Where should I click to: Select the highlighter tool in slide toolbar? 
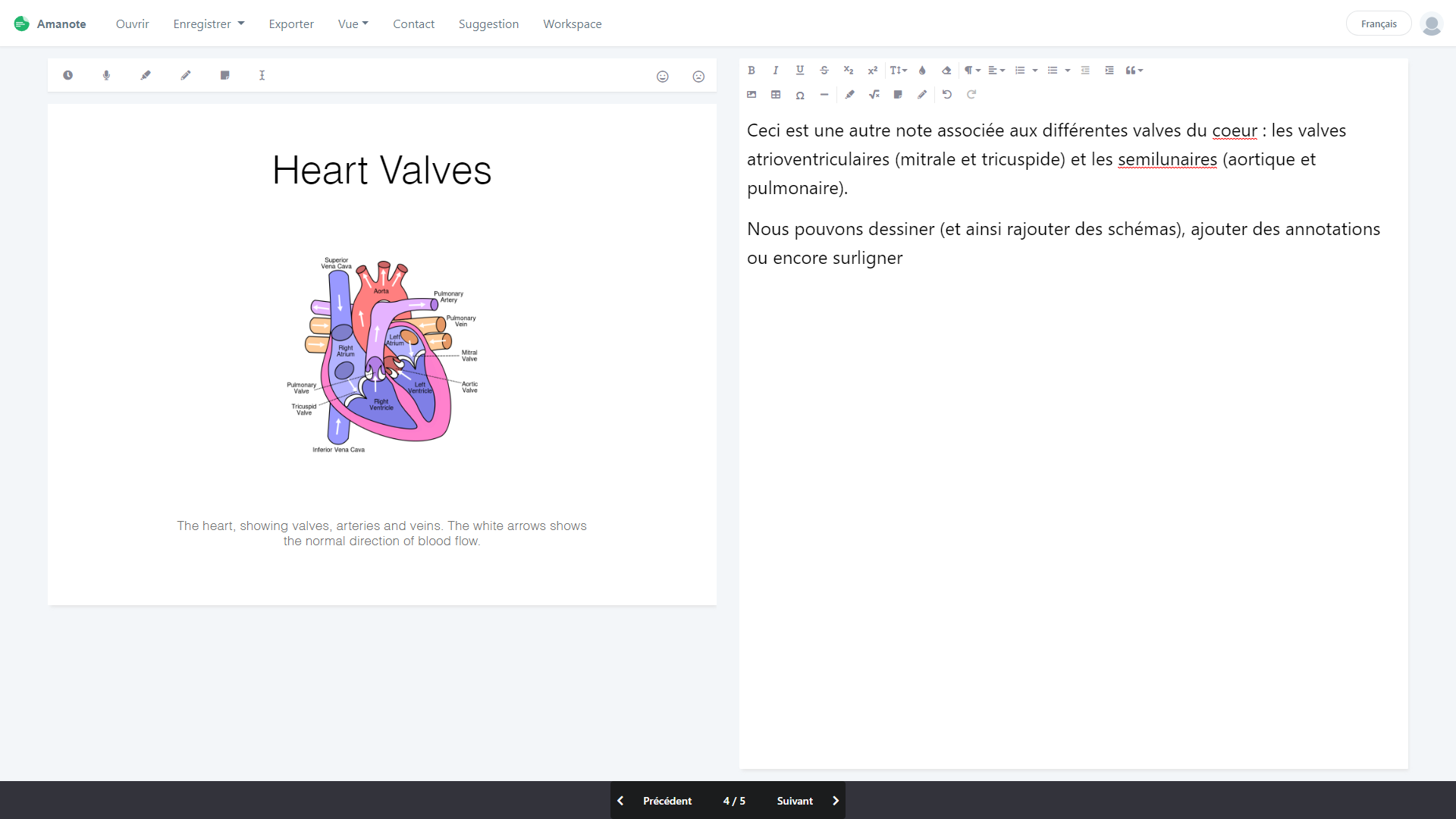146,75
